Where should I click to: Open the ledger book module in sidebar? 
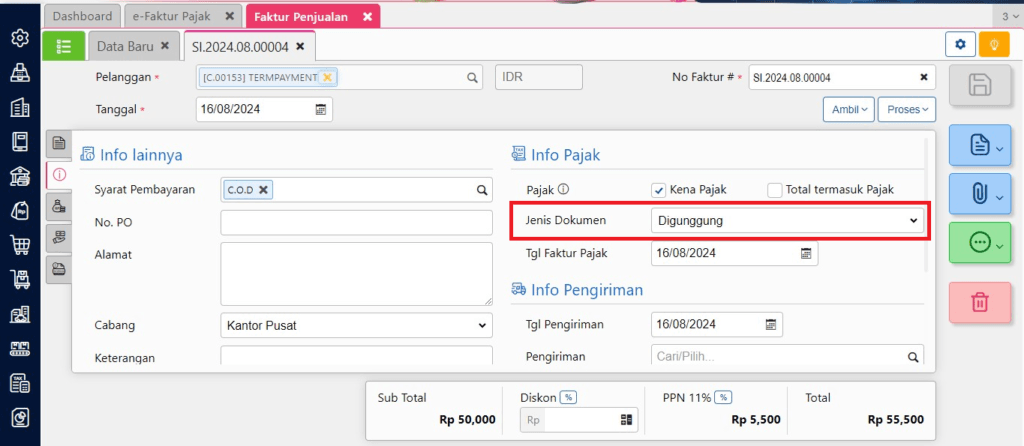point(20,142)
